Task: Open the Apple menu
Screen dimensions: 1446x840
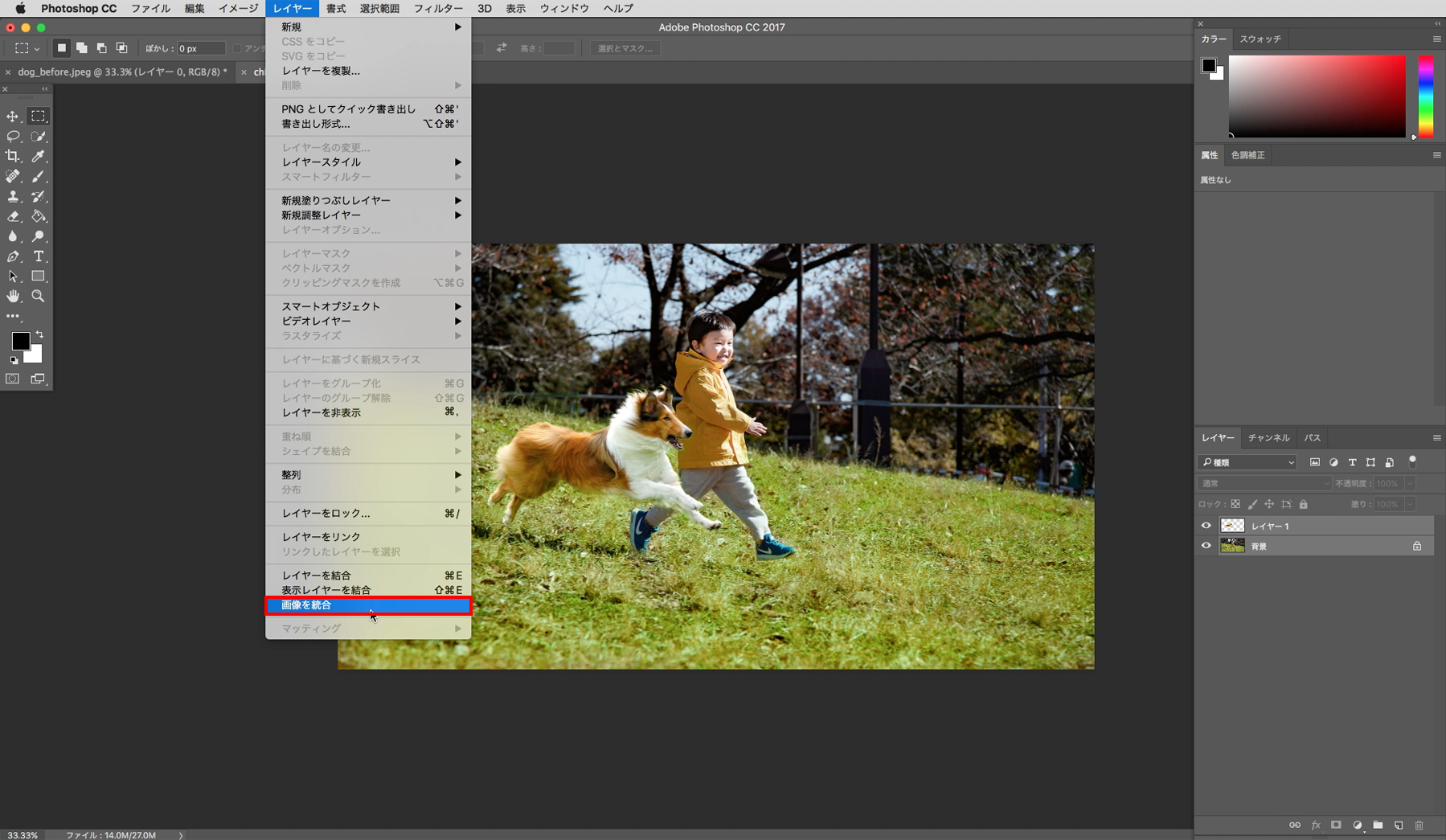Action: pyautogui.click(x=20, y=8)
